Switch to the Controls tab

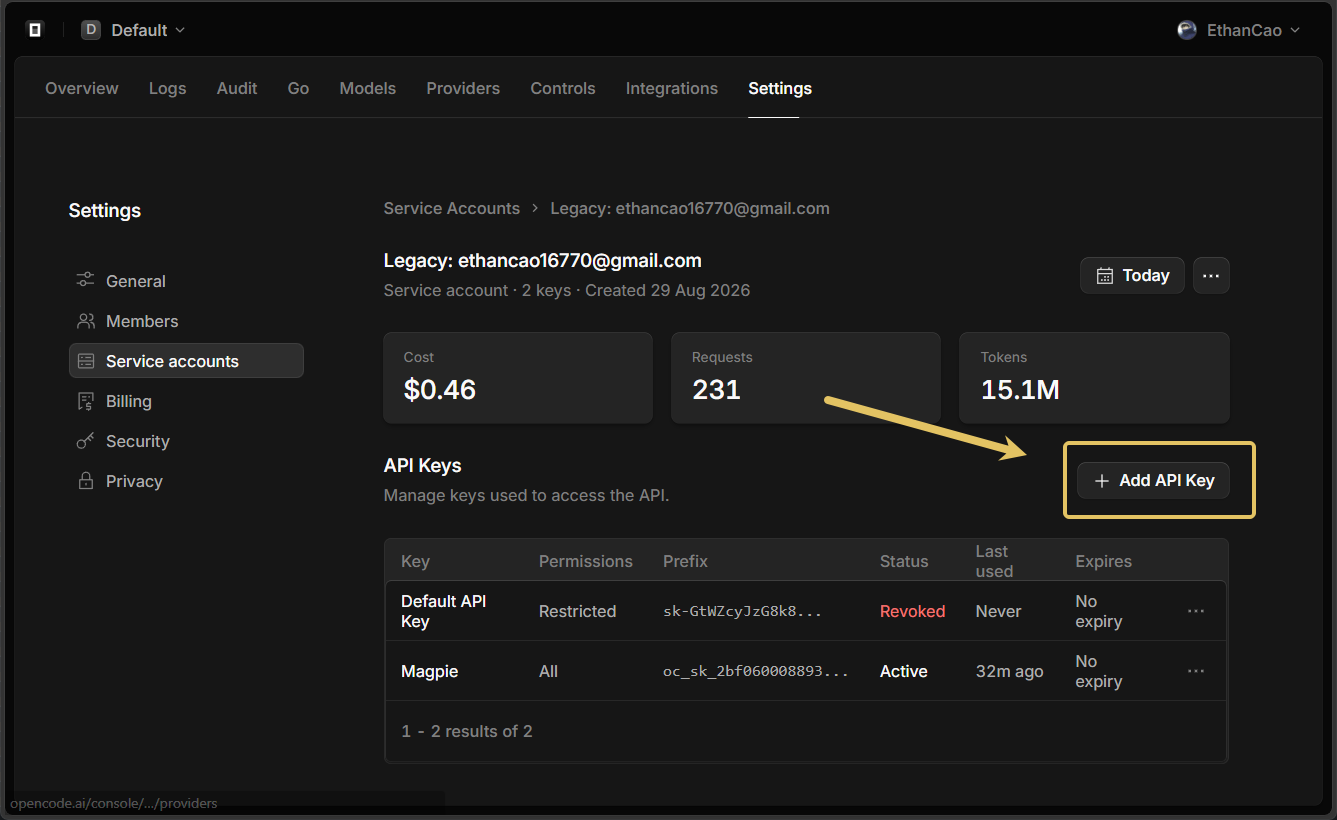click(563, 88)
